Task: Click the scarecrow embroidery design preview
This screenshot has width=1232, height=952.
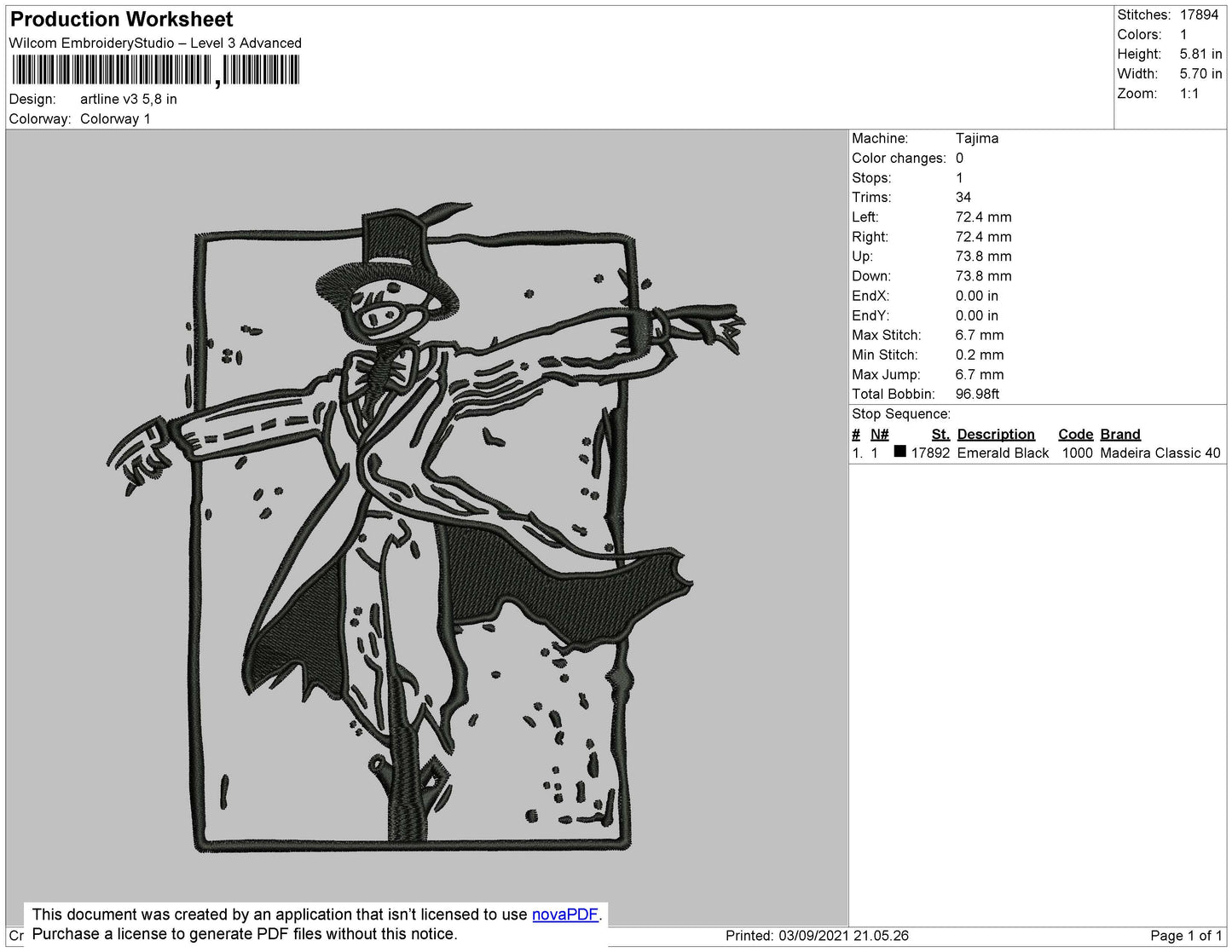Action: click(x=425, y=526)
